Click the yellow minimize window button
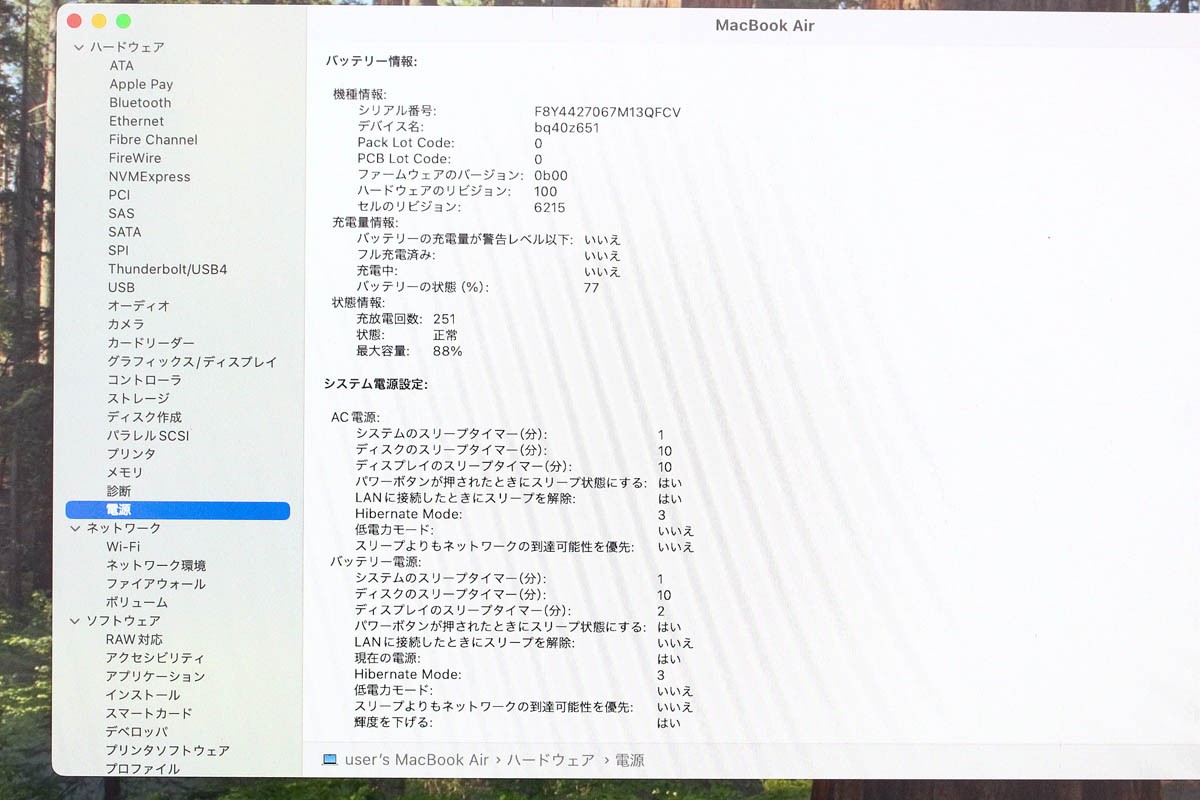This screenshot has height=800, width=1200. (99, 21)
